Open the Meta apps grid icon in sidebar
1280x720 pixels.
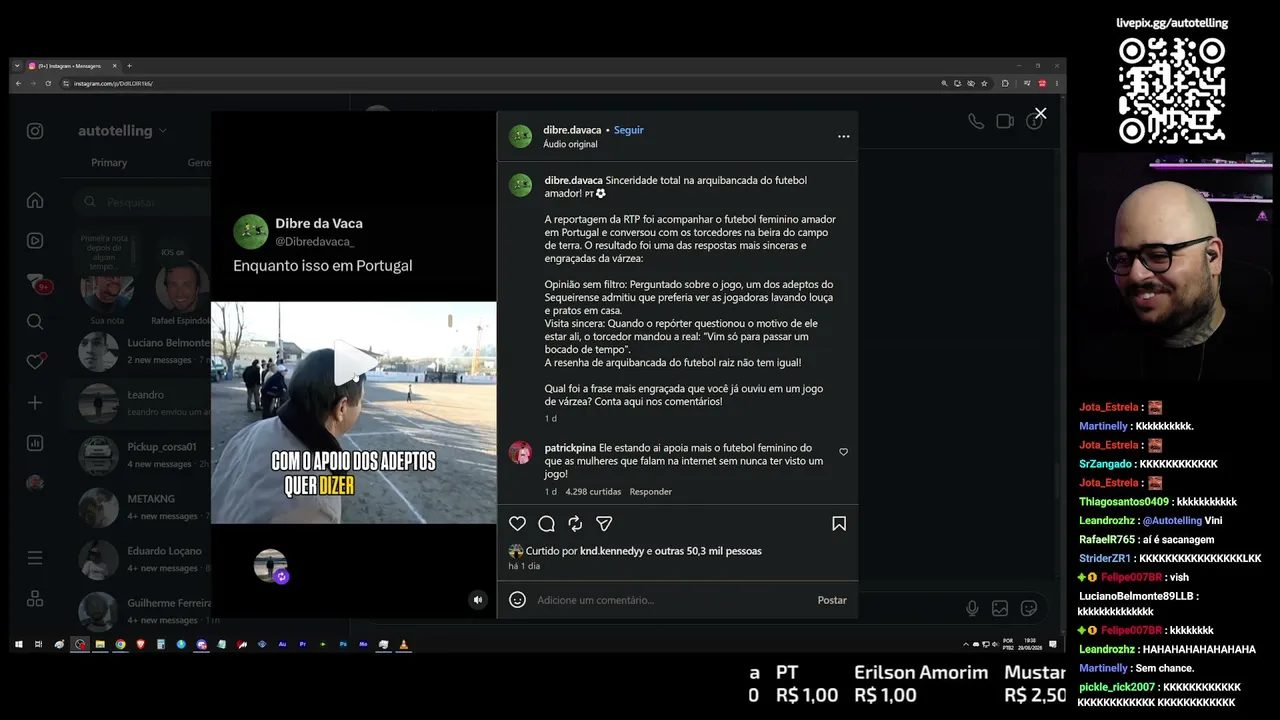pyautogui.click(x=35, y=598)
